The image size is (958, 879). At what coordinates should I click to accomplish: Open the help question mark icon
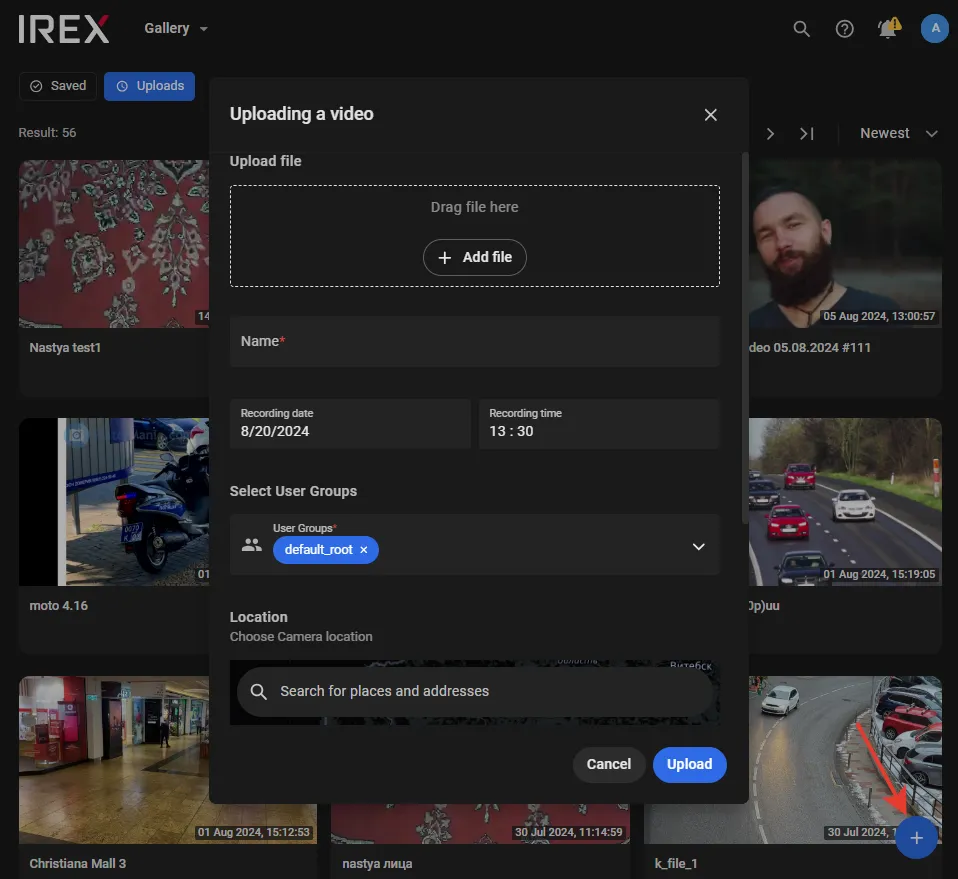click(x=844, y=29)
